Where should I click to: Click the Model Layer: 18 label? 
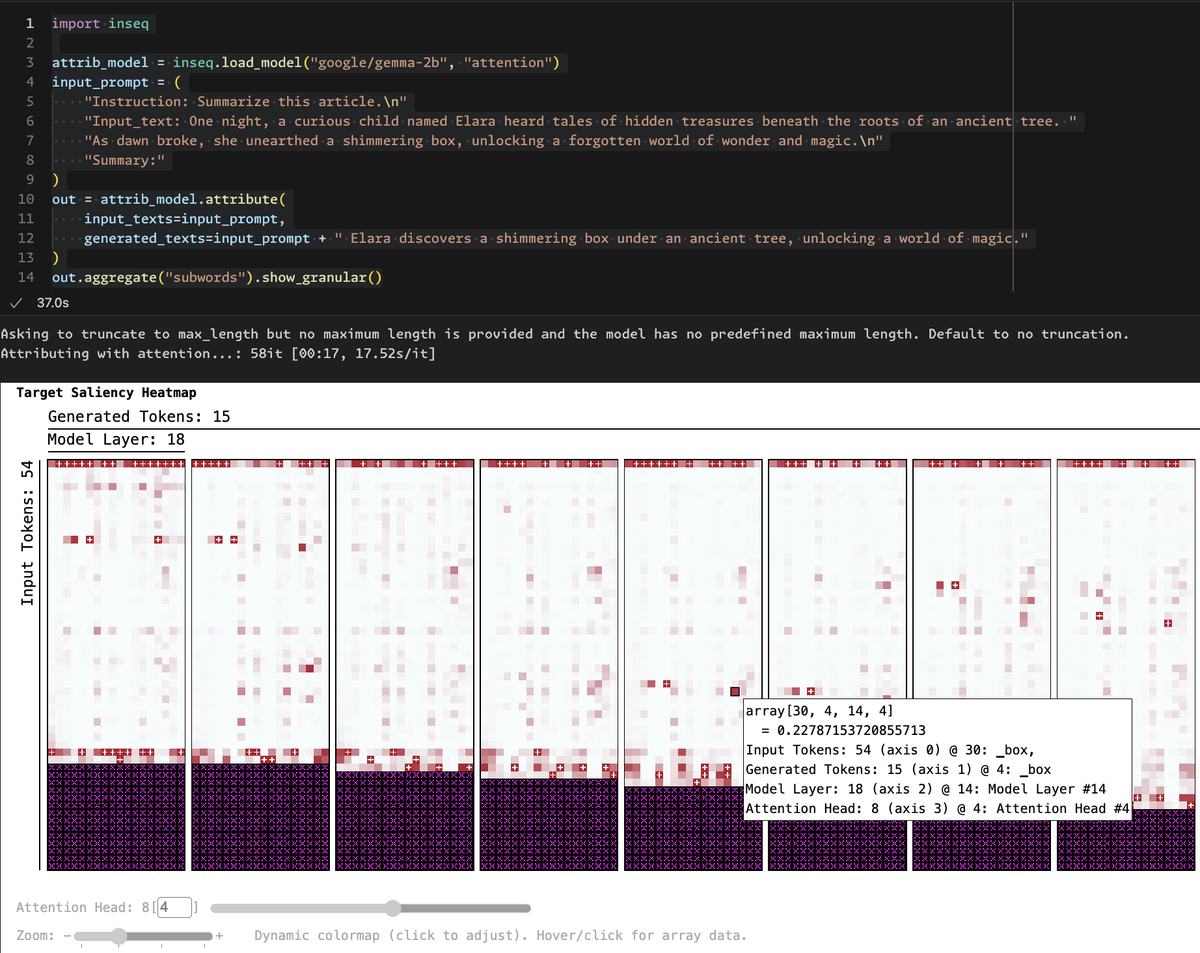click(x=114, y=439)
